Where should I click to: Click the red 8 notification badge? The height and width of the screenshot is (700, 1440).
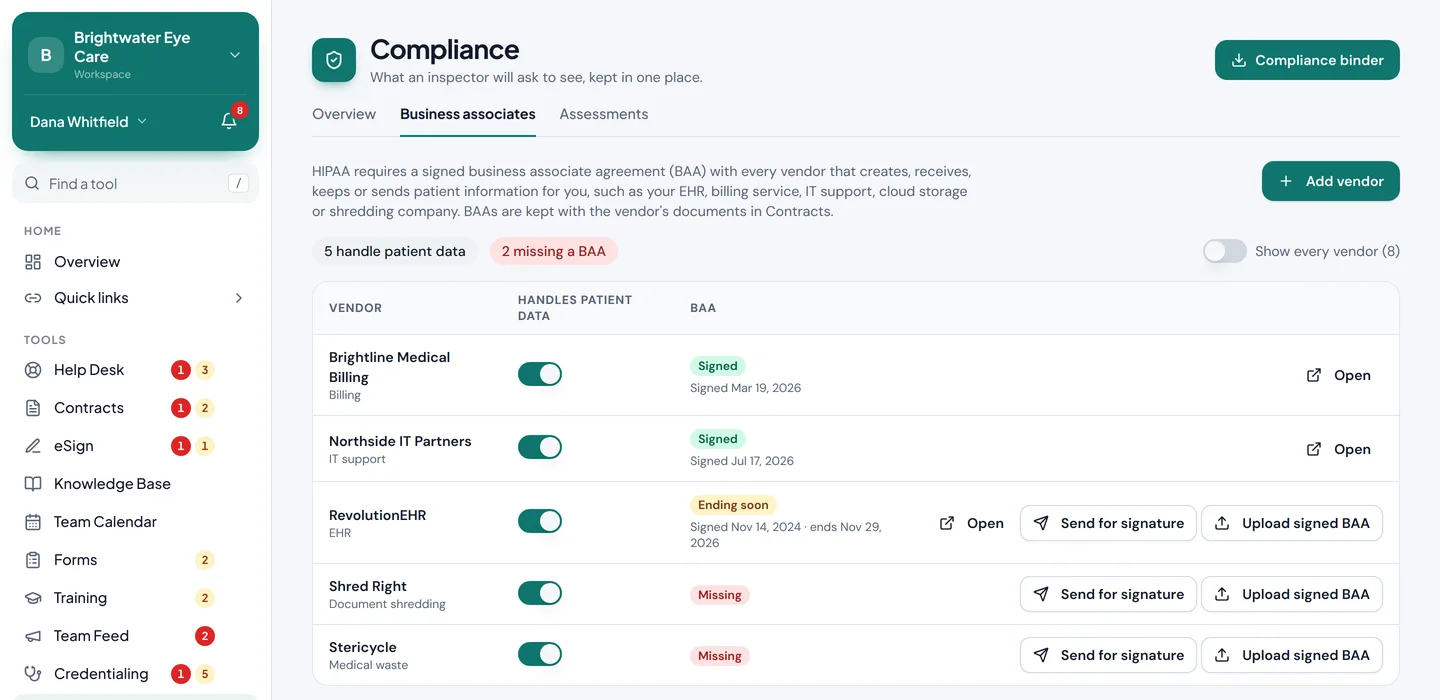240,110
